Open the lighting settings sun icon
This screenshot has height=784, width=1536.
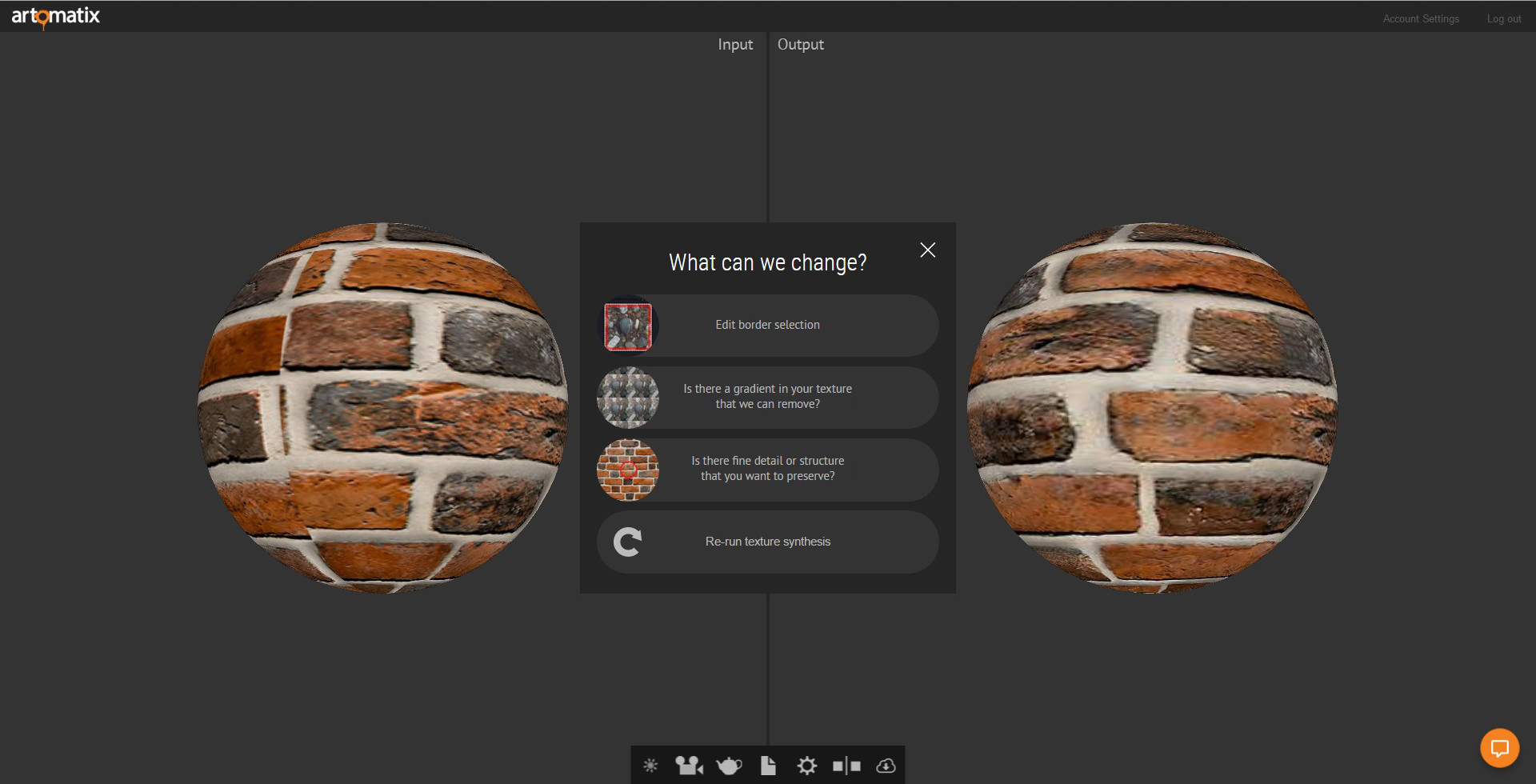tap(650, 766)
